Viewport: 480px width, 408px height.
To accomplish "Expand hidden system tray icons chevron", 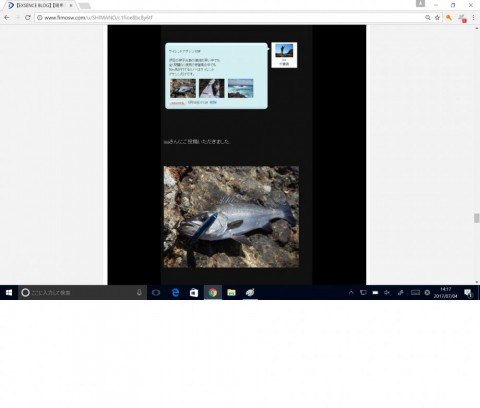I will point(351,293).
